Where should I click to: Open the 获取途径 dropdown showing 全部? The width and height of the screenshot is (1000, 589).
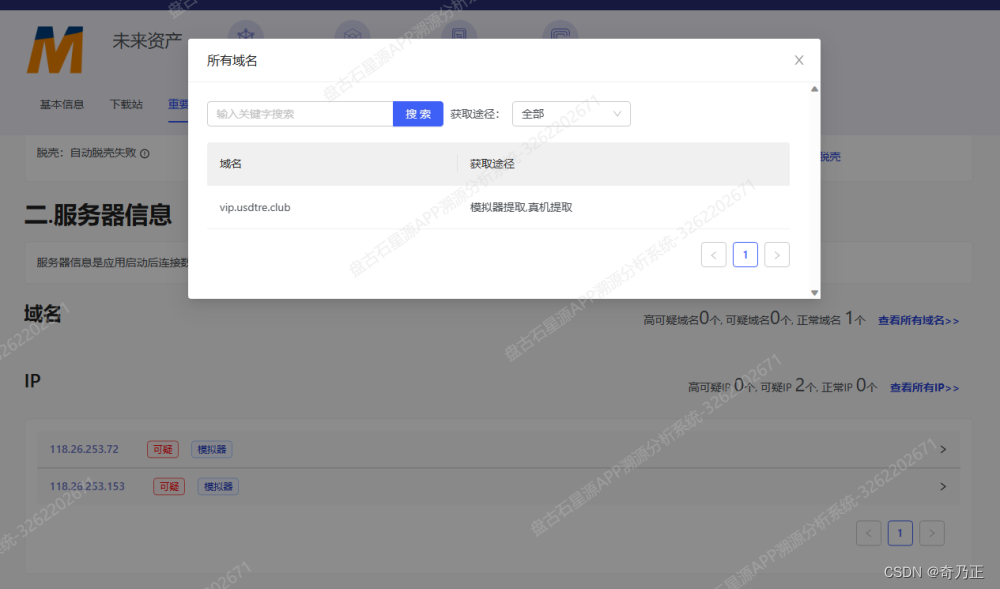pyautogui.click(x=571, y=114)
